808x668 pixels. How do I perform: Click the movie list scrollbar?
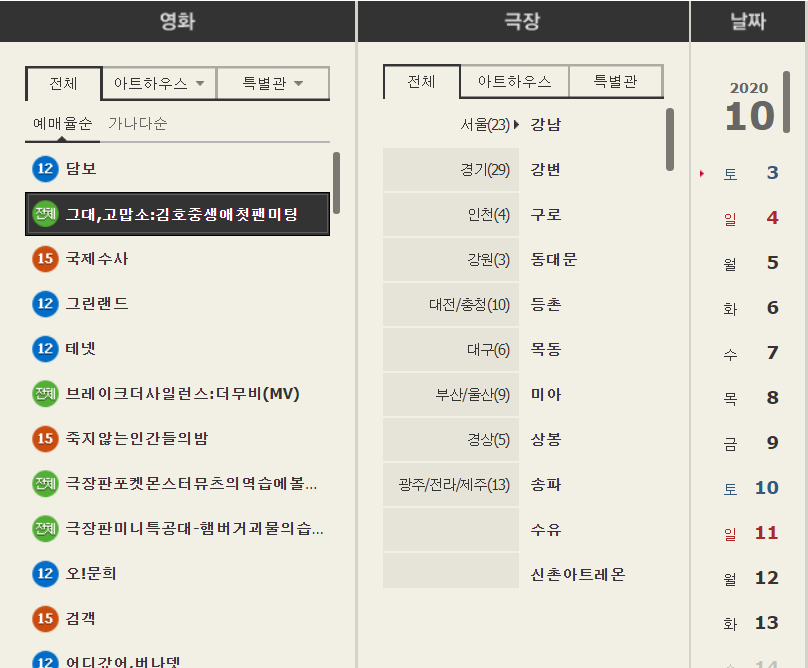pyautogui.click(x=336, y=182)
